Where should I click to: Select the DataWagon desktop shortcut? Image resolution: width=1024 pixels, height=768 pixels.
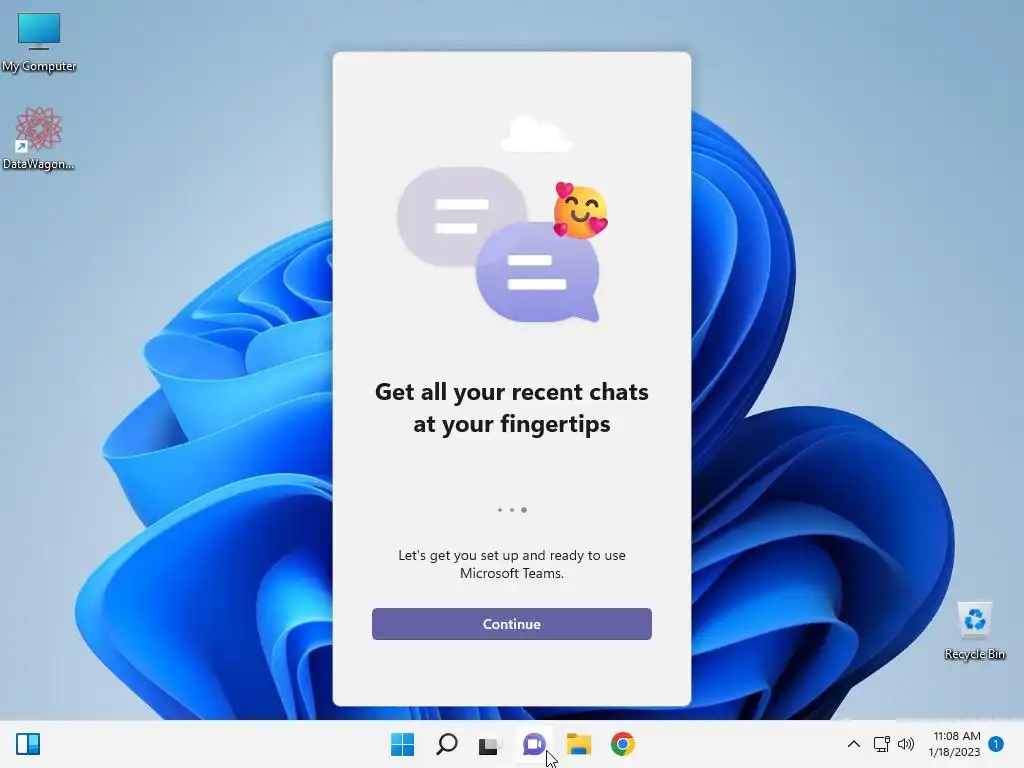pos(39,138)
